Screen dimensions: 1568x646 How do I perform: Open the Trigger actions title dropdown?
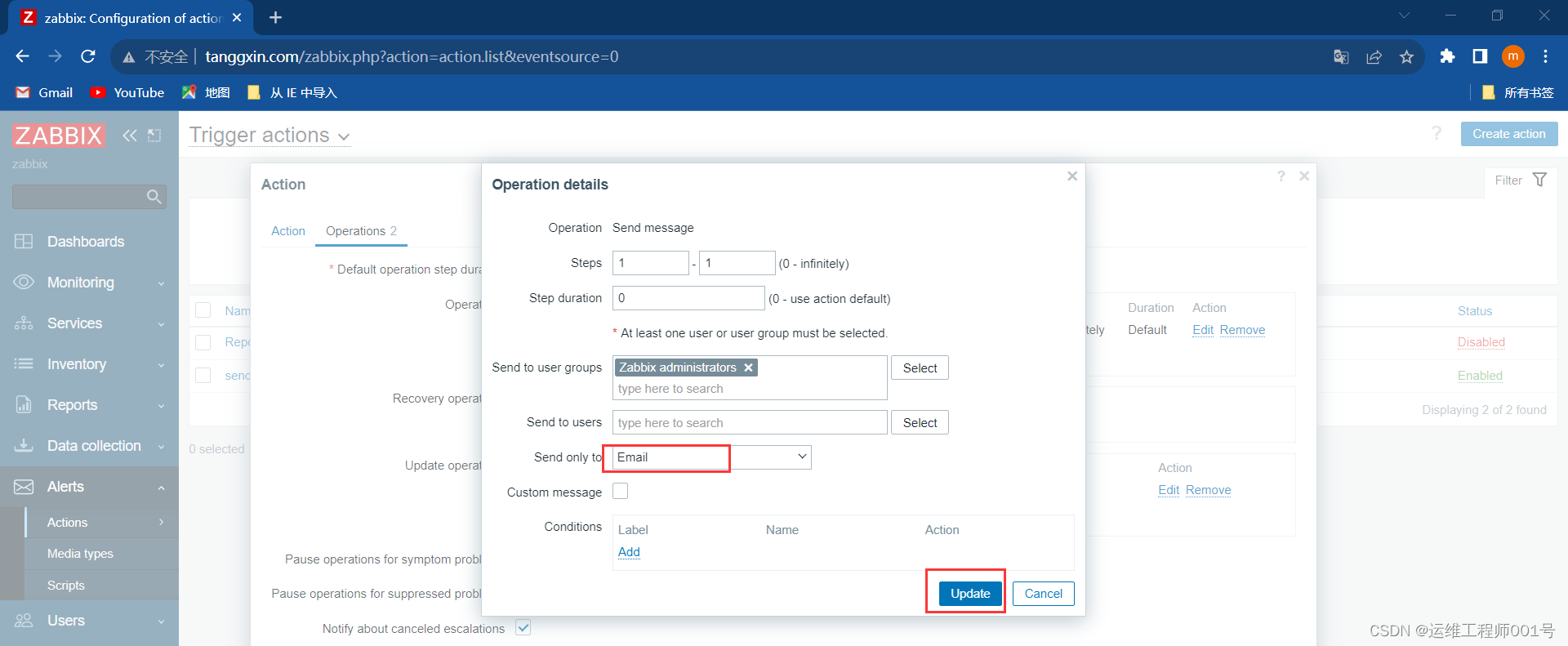tap(269, 135)
